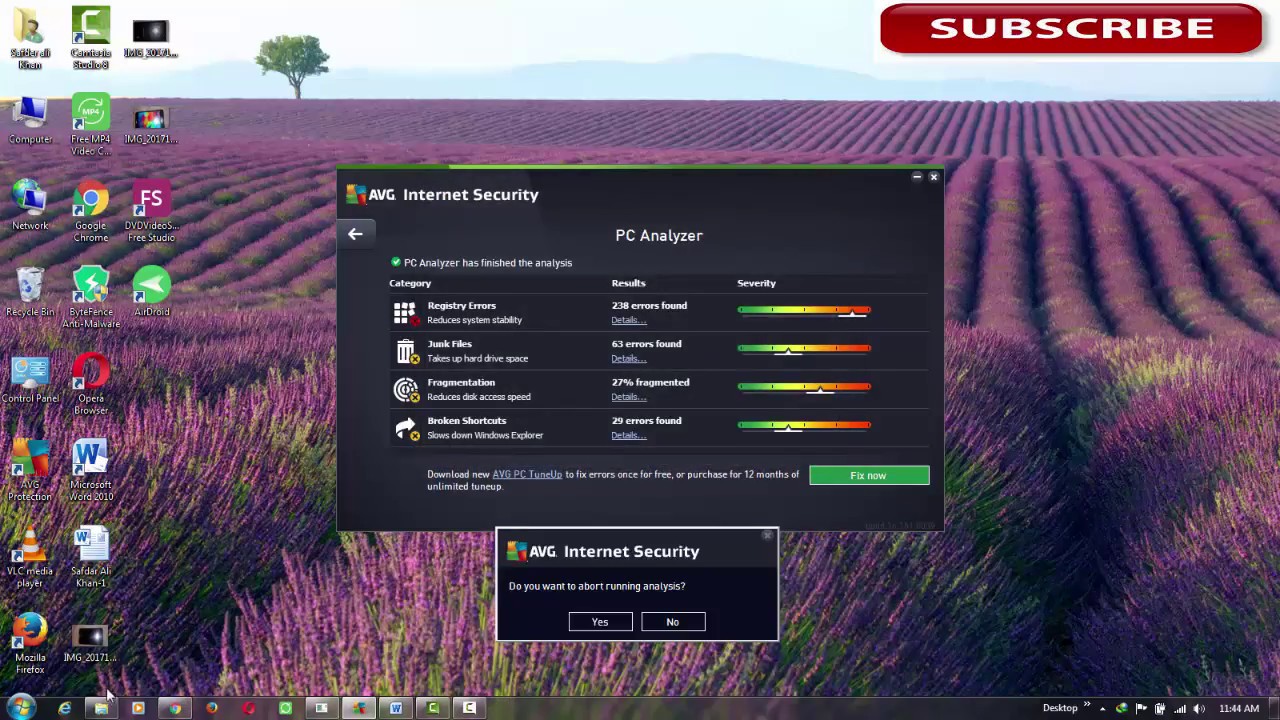Minimize the AVG Internet Security window
Image resolution: width=1280 pixels, height=720 pixels.
pos(917,177)
